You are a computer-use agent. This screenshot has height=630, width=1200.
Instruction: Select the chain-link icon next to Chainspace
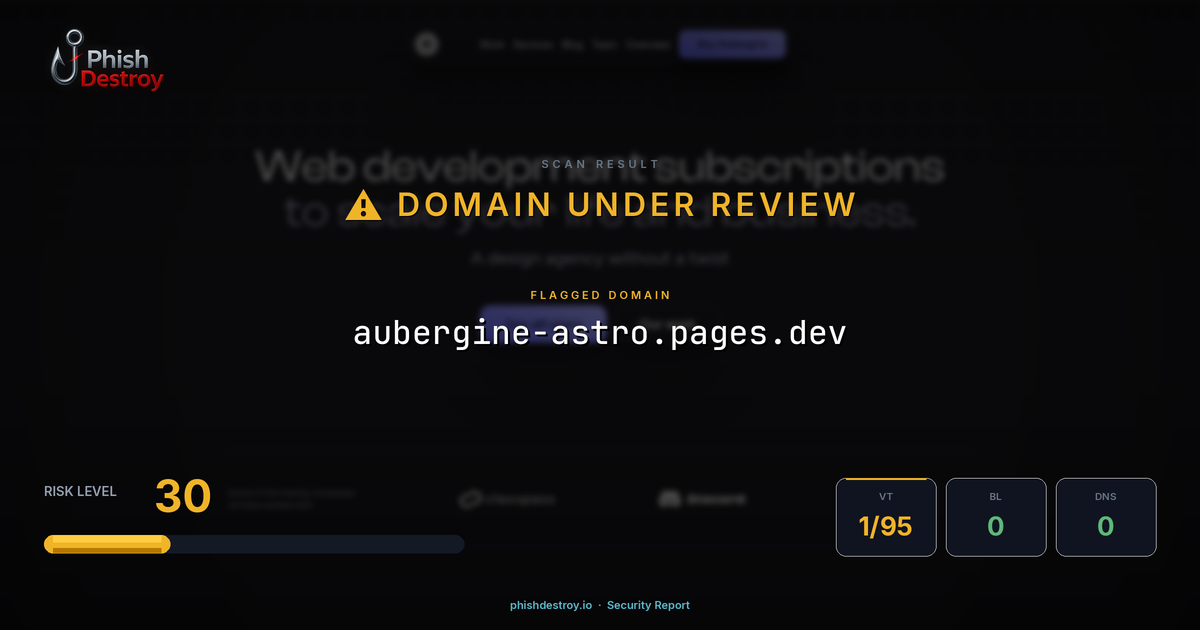470,499
